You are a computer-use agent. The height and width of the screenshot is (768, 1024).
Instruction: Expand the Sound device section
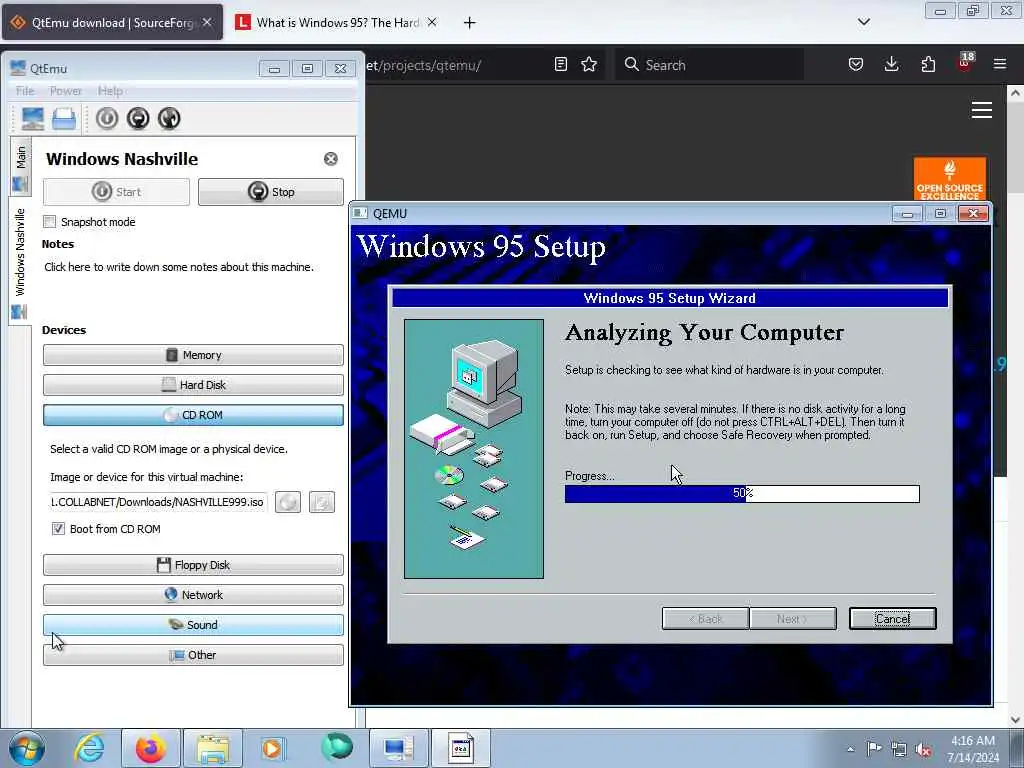click(193, 625)
